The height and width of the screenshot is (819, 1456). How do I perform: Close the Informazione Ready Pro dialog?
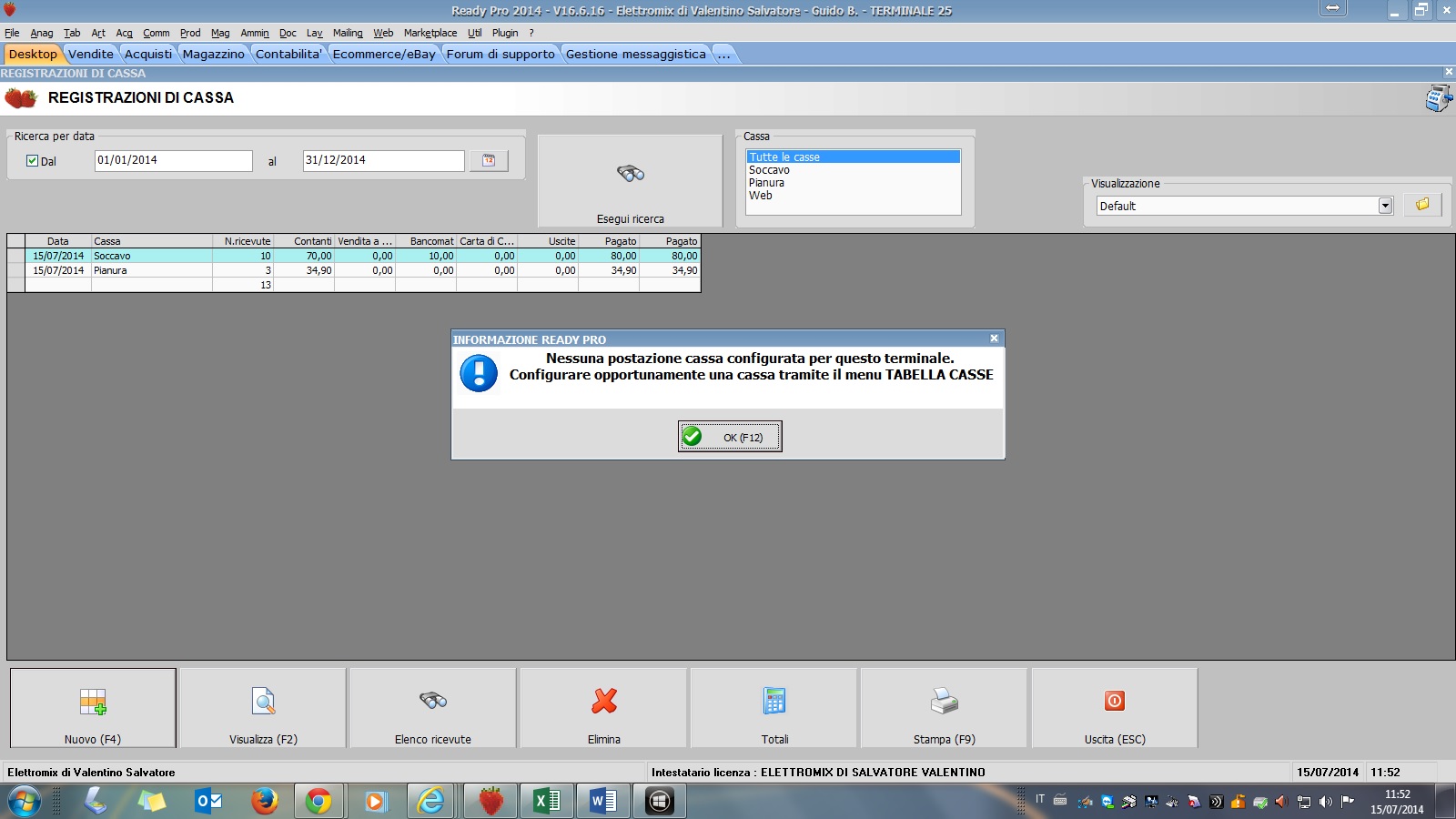[x=994, y=339]
